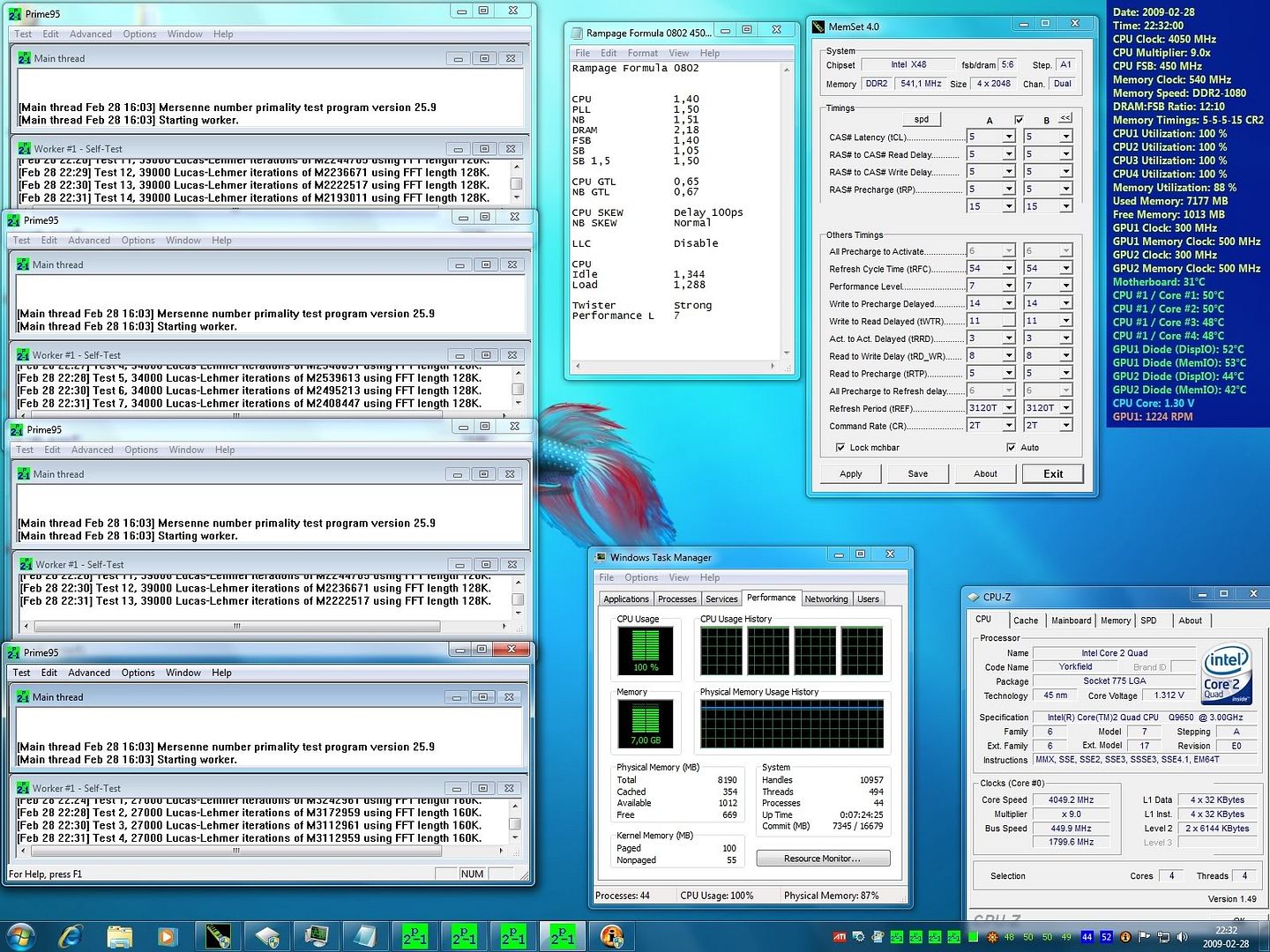Toggle the A/B channel link checkbox in MemSet

[x=1019, y=120]
